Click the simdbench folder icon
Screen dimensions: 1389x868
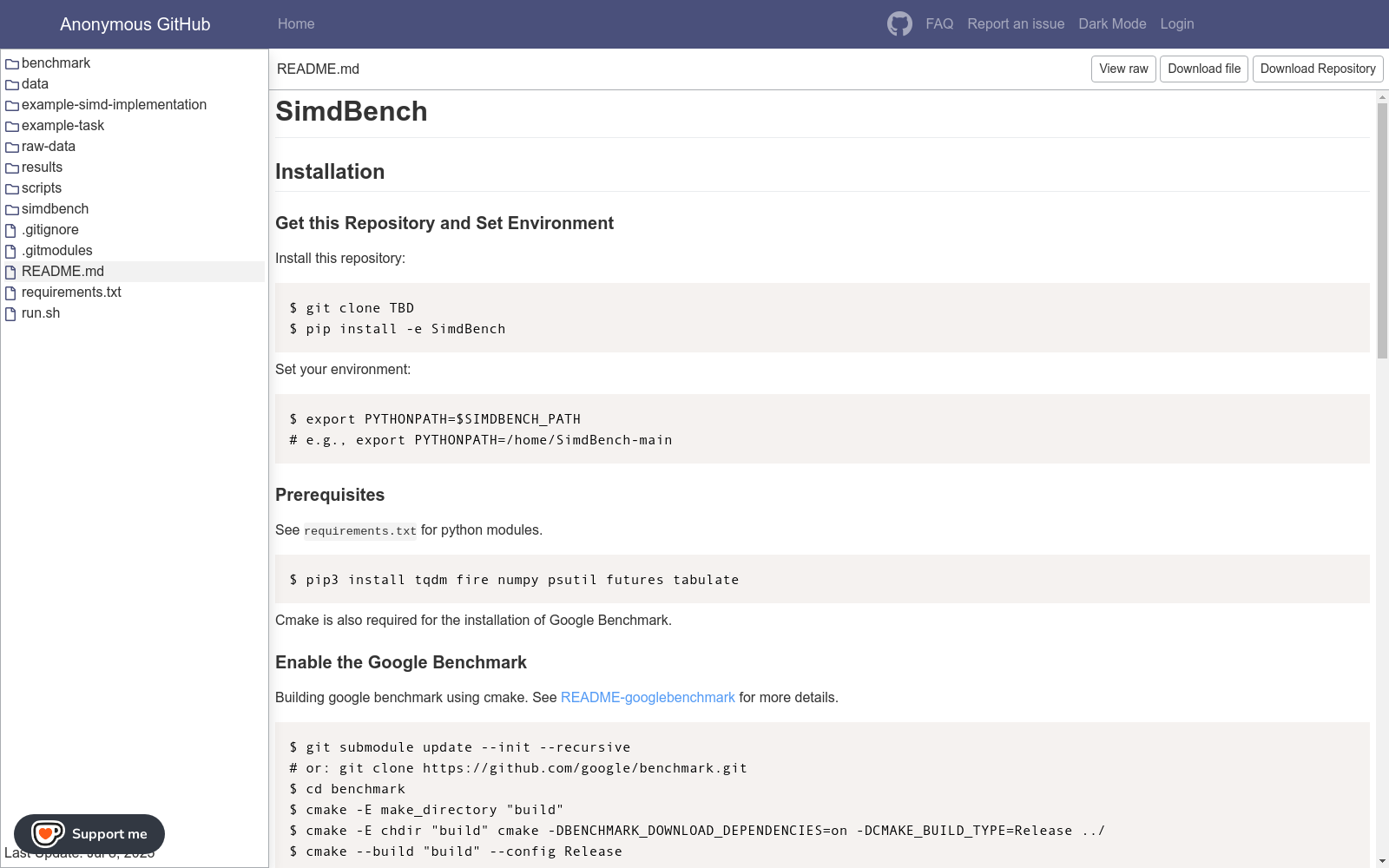[12, 210]
